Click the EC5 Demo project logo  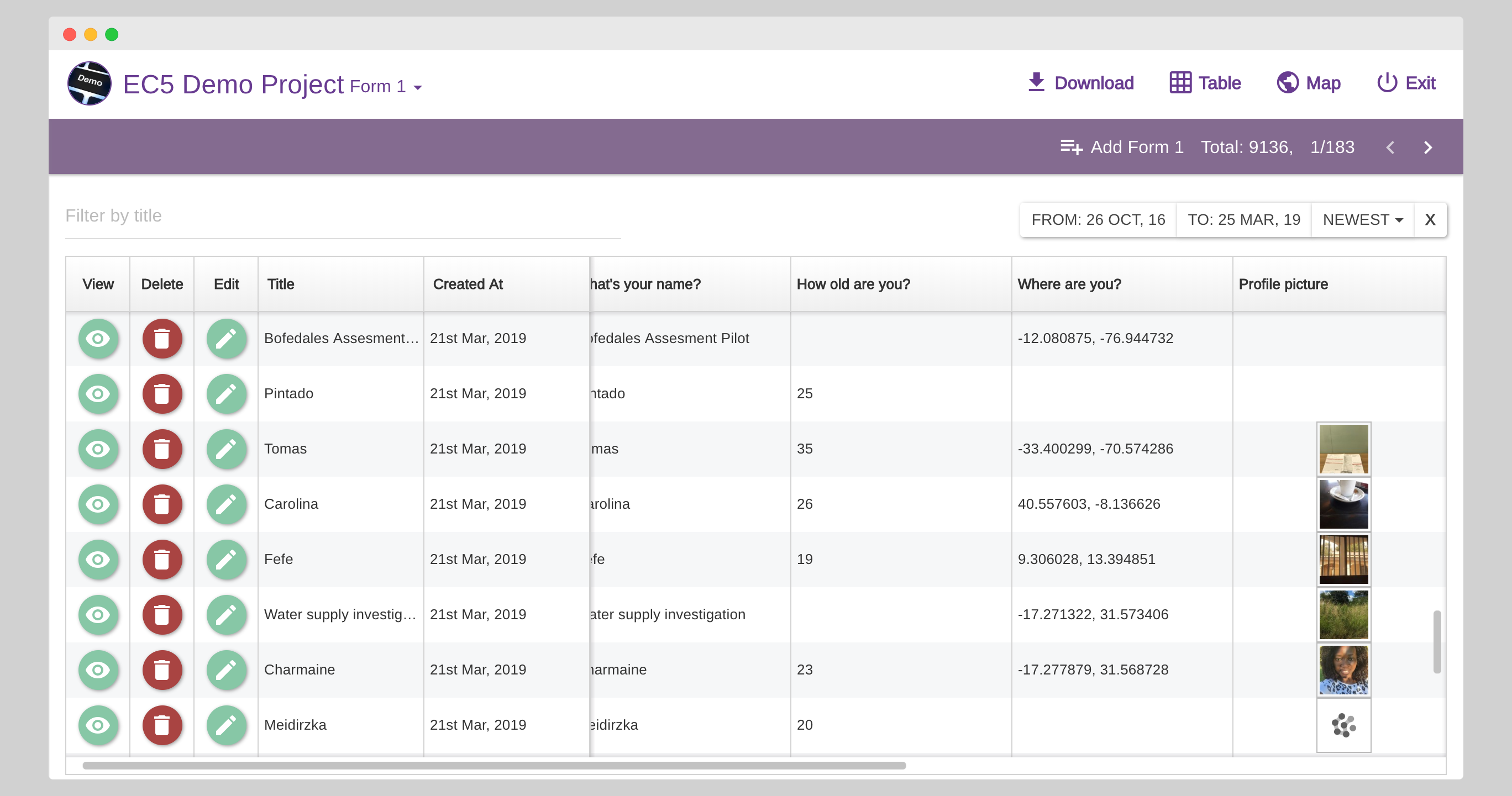click(x=89, y=83)
